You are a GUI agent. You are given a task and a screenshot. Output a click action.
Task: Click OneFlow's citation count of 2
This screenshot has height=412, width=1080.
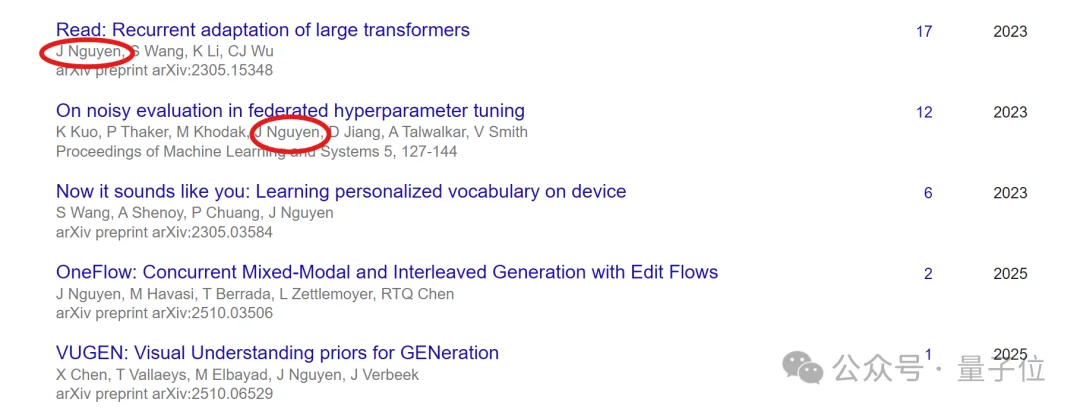(x=928, y=274)
